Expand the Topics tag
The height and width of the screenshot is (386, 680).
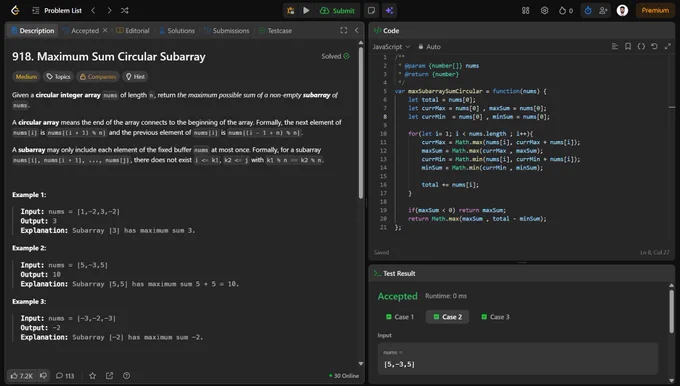tap(59, 77)
